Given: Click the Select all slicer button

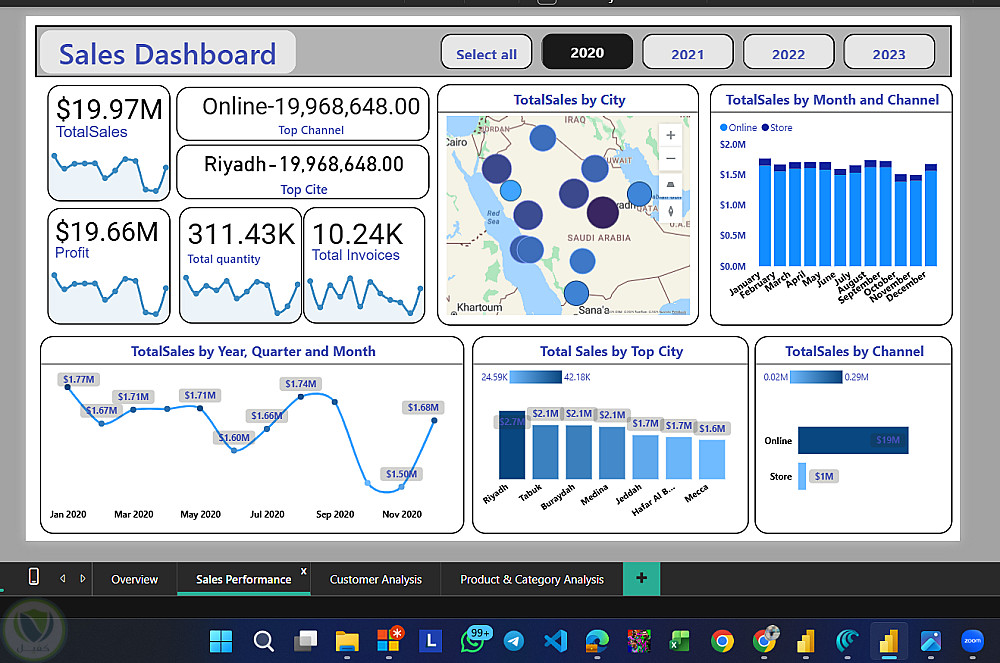Looking at the screenshot, I should click(487, 52).
